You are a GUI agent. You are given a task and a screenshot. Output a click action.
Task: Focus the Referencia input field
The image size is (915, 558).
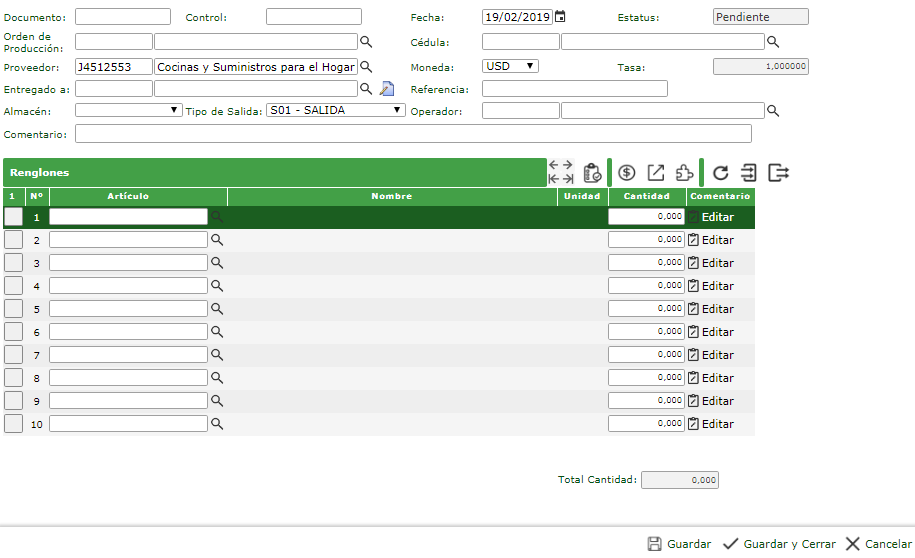[575, 89]
